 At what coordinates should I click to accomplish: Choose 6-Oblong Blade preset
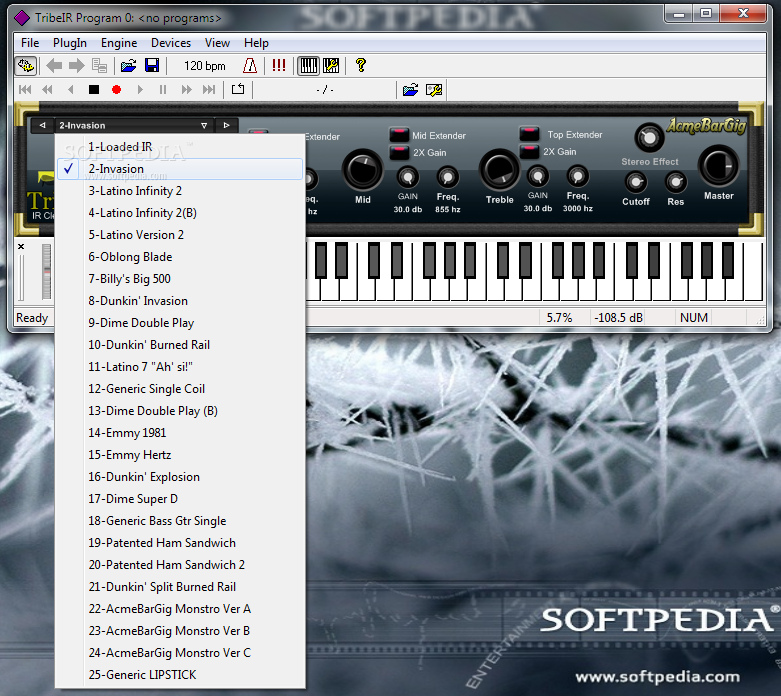tap(180, 257)
